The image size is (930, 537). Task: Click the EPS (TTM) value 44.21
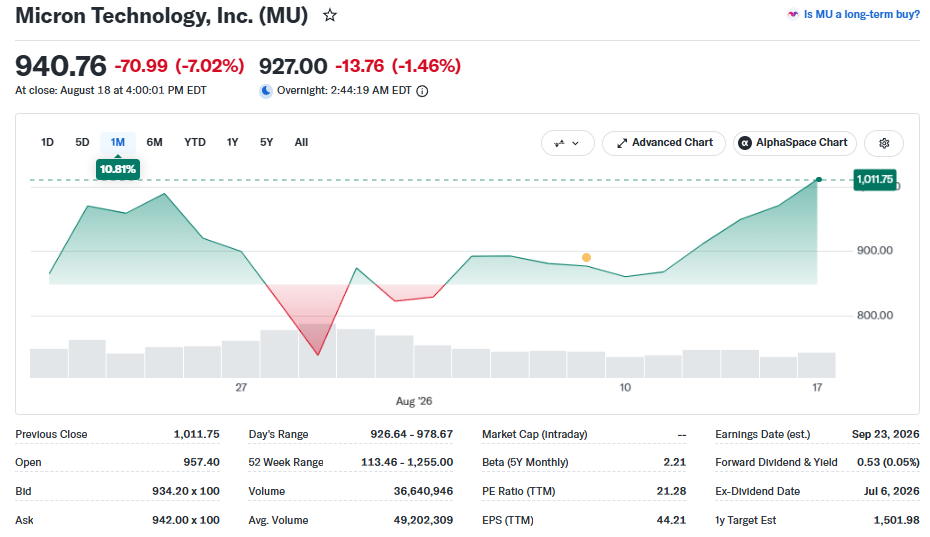671,520
